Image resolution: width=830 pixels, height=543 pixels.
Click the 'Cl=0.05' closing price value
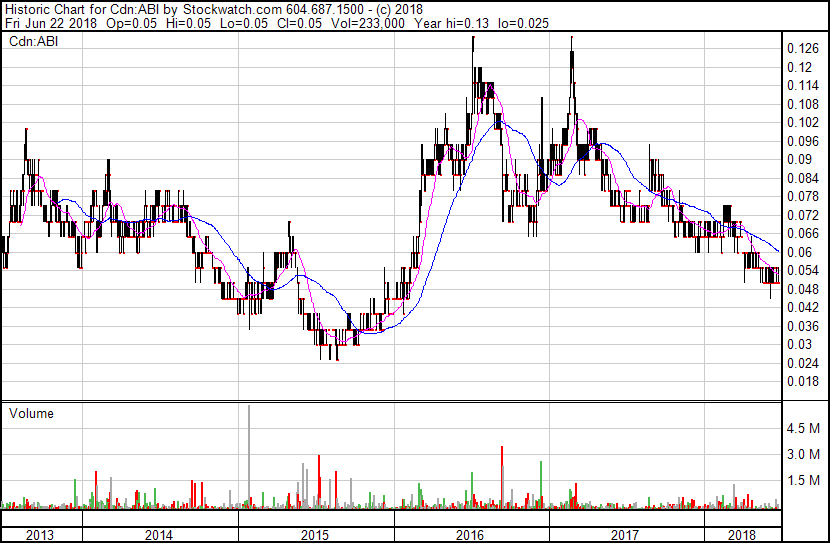298,23
